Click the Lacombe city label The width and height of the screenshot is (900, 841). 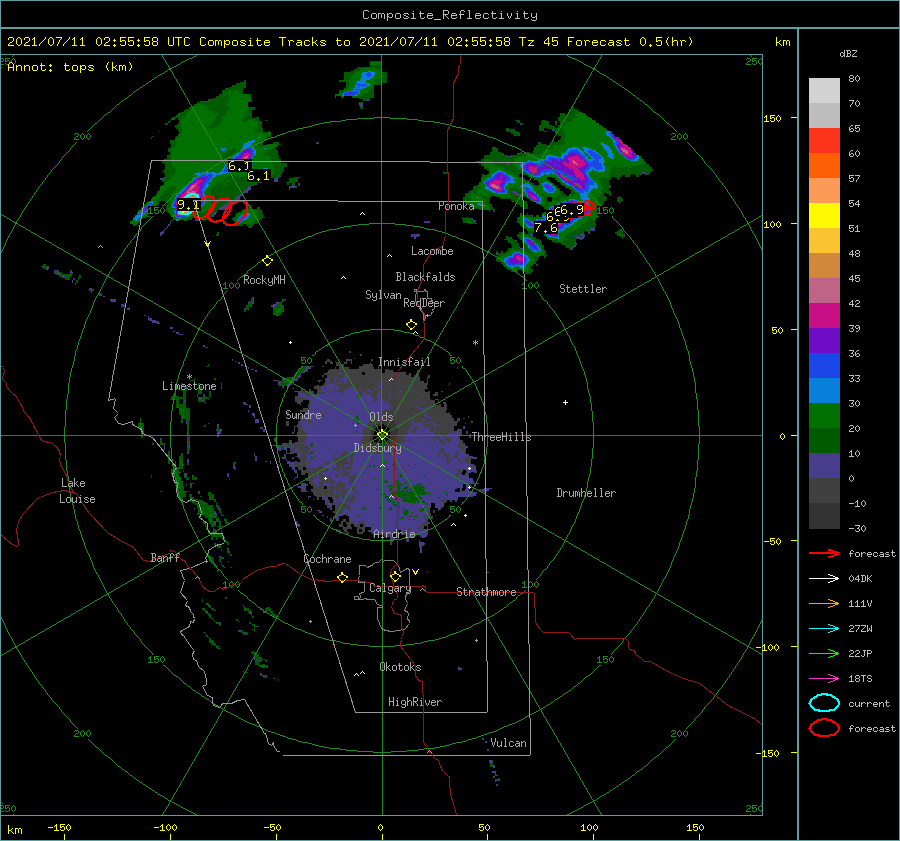[x=432, y=251]
